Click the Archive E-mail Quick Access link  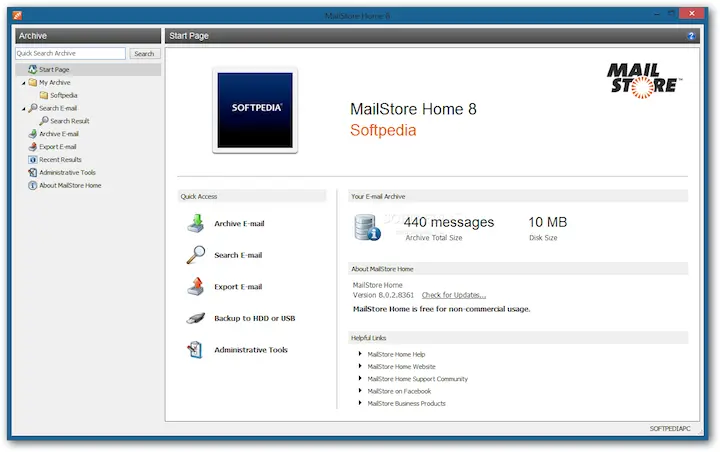click(x=239, y=223)
